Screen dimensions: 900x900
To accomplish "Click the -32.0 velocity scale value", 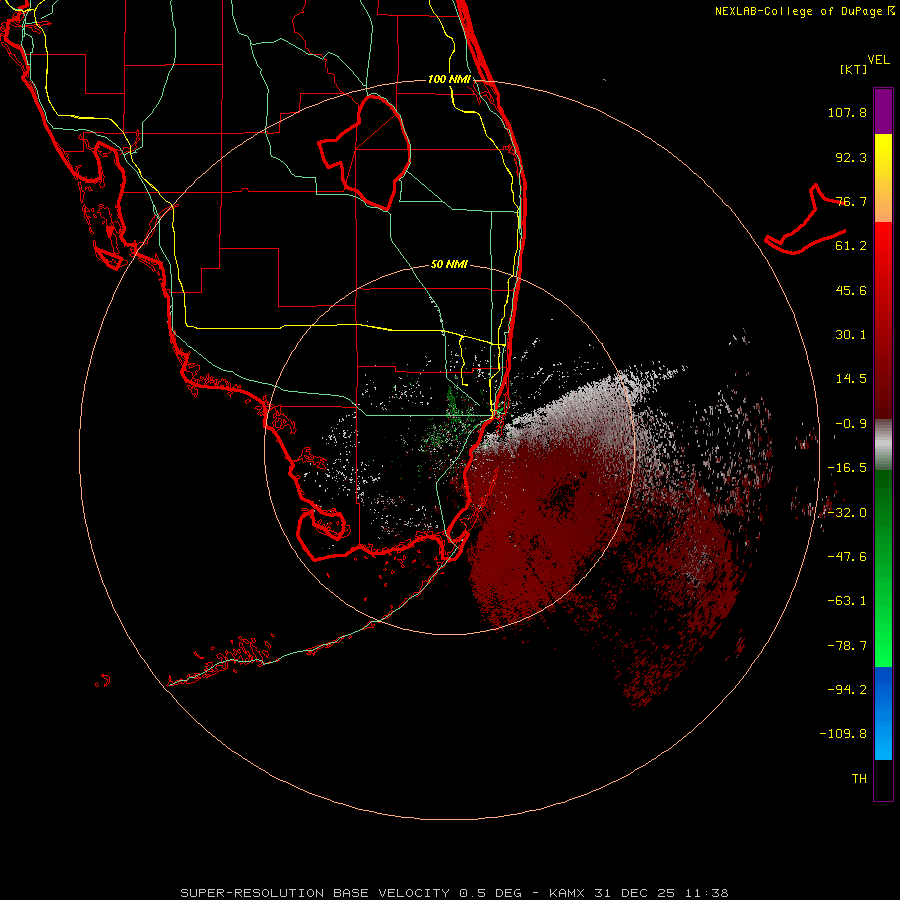I will [847, 513].
